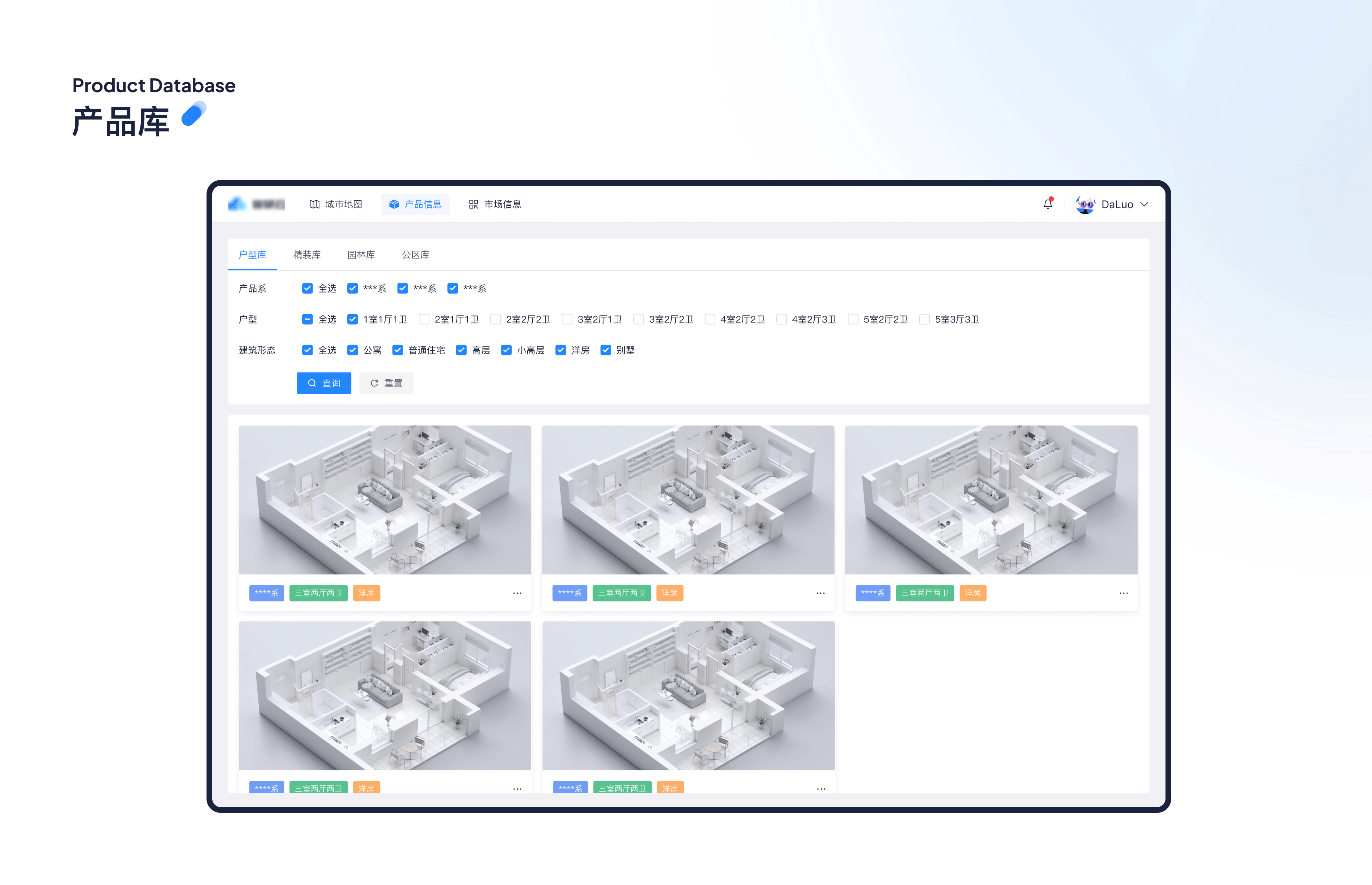Open the 产品信息 menu item

[415, 205]
